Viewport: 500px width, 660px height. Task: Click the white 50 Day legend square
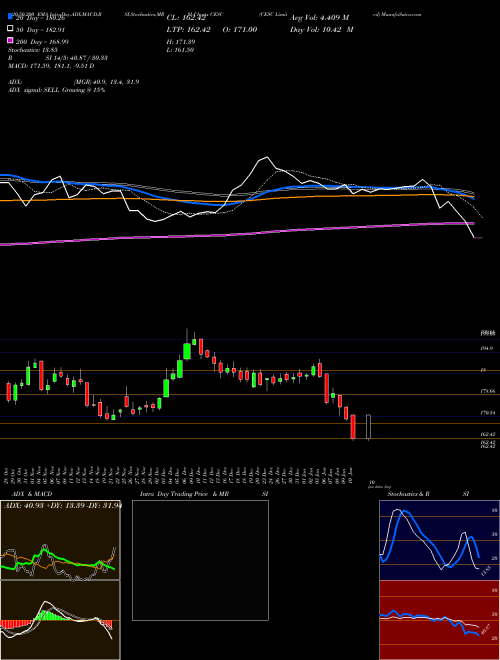[x=10, y=29]
